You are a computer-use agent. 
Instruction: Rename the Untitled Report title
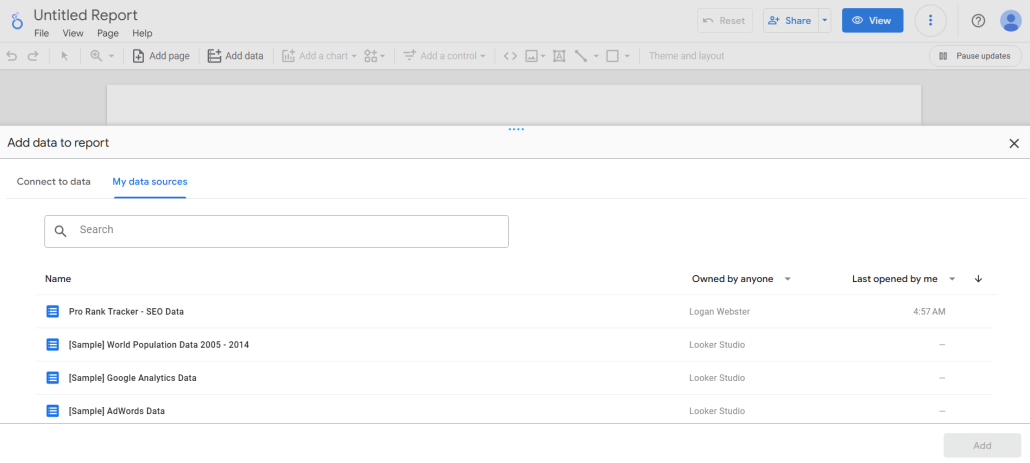[85, 14]
